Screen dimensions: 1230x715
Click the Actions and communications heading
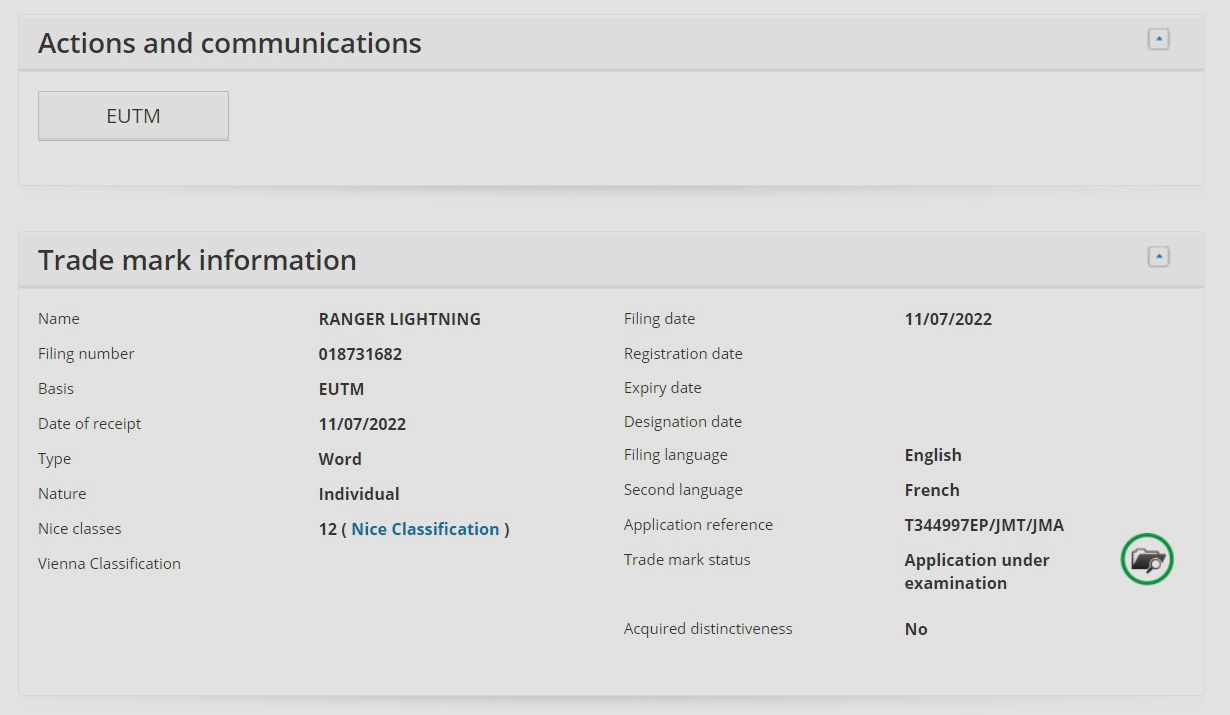[230, 44]
